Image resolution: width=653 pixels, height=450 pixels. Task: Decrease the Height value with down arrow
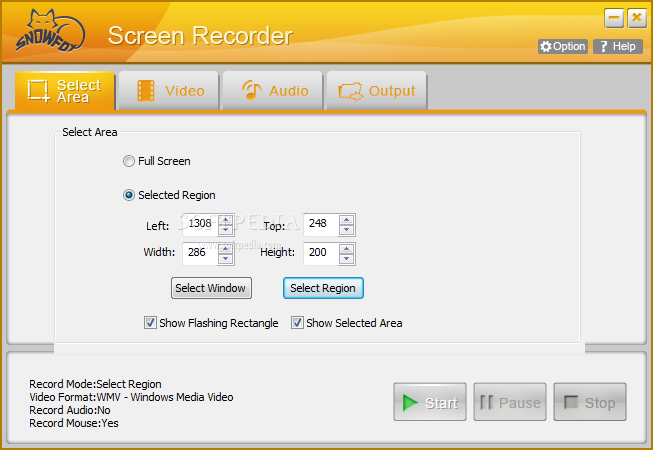346,257
